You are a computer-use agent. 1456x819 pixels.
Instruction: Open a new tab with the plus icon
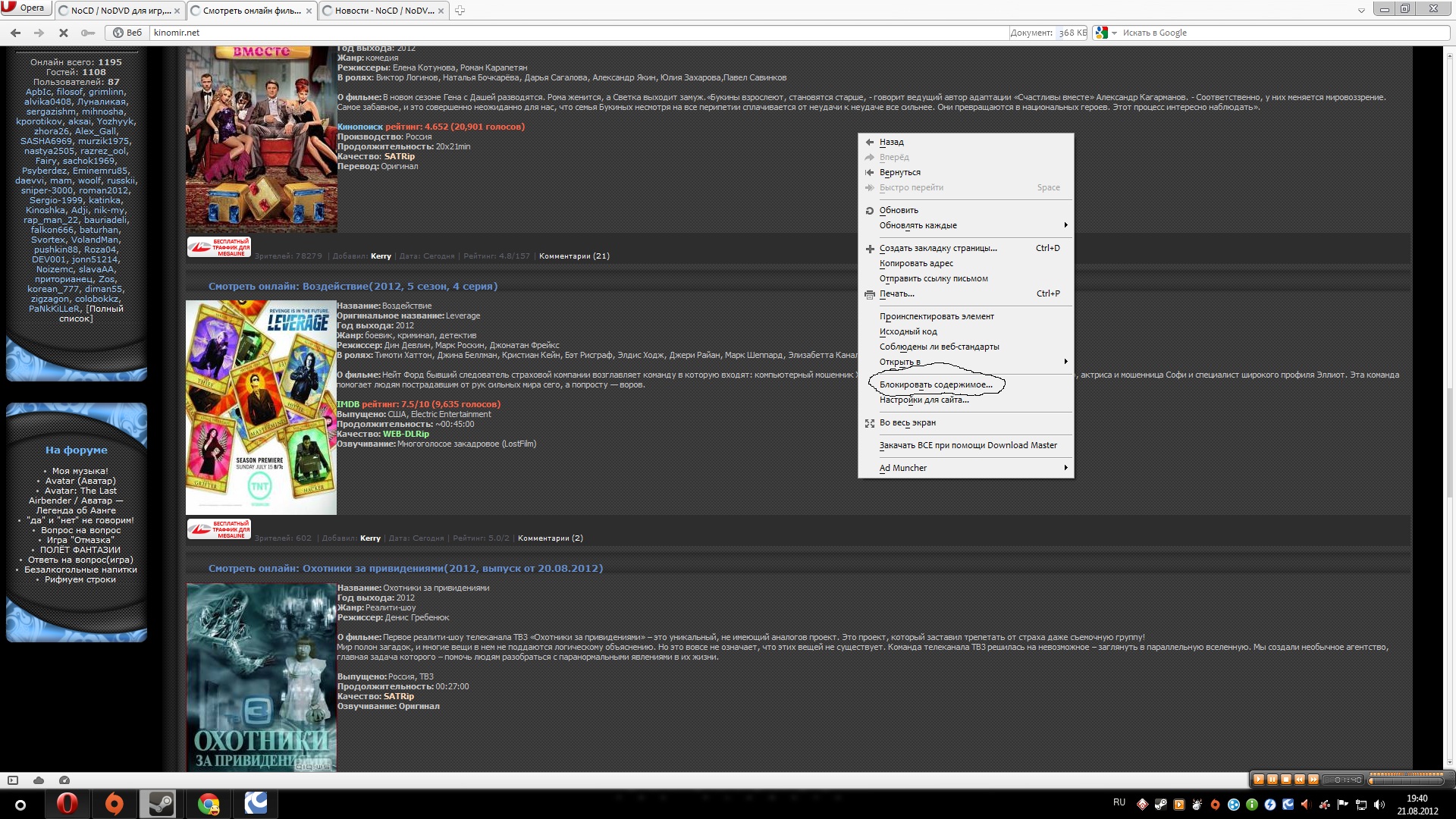(460, 11)
